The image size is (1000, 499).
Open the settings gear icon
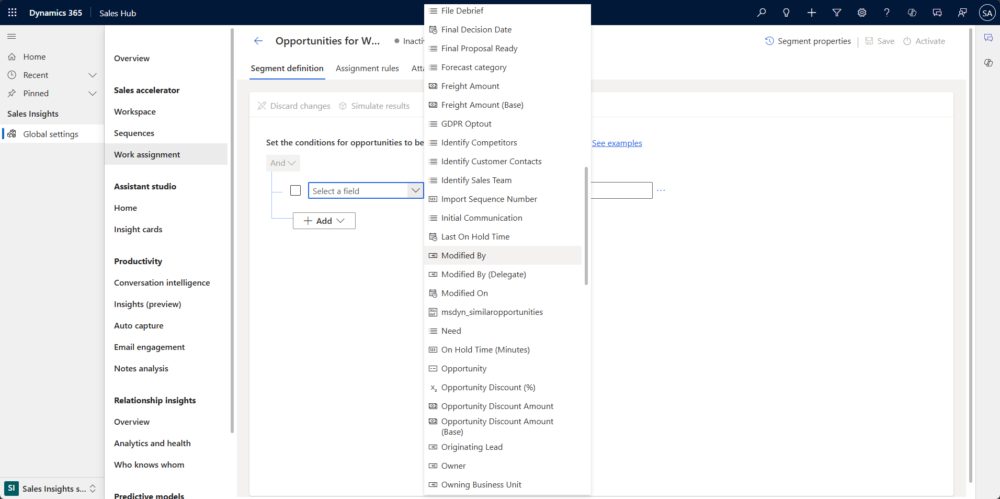click(861, 12)
